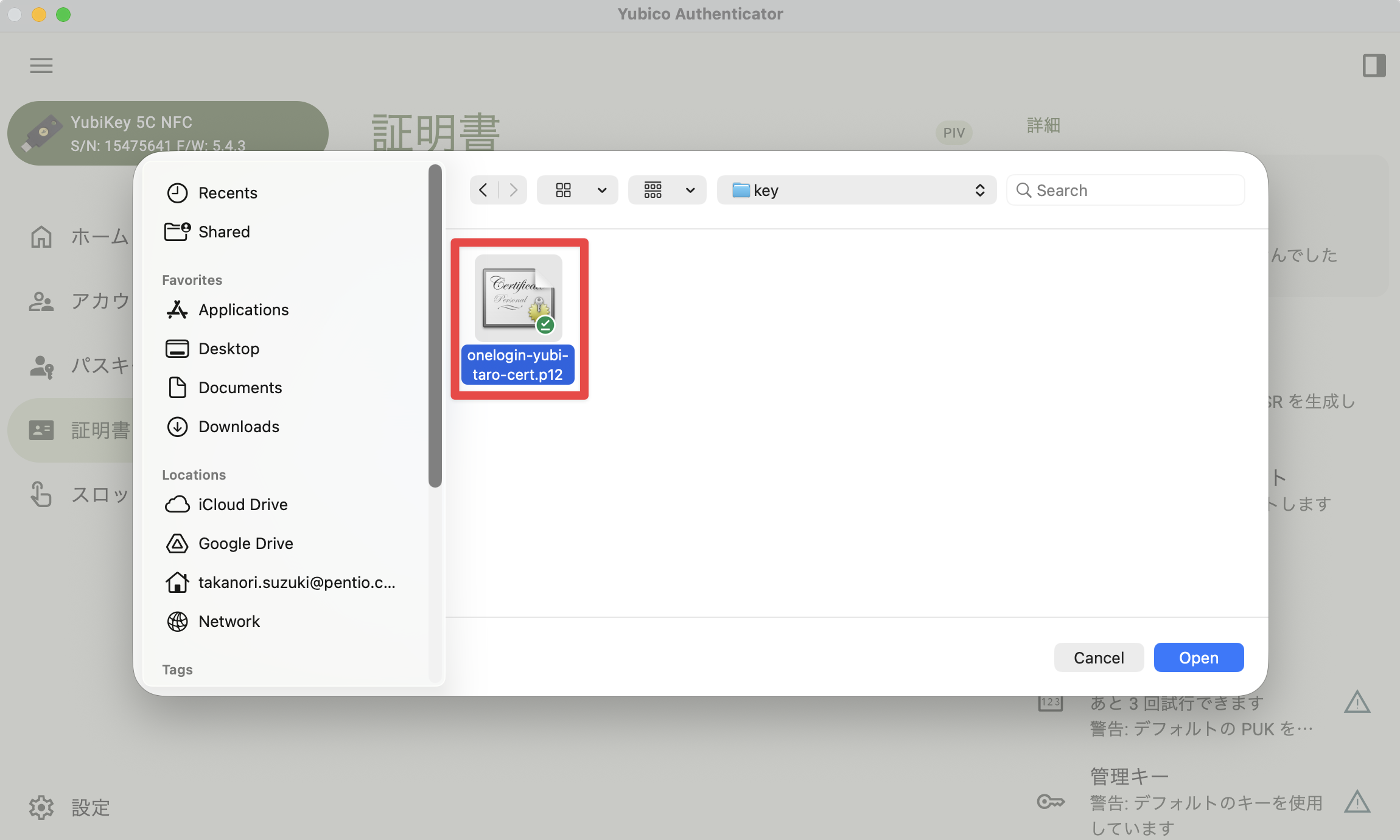Click the Search field in file dialog
This screenshot has width=1400, height=840.
pyautogui.click(x=1125, y=190)
